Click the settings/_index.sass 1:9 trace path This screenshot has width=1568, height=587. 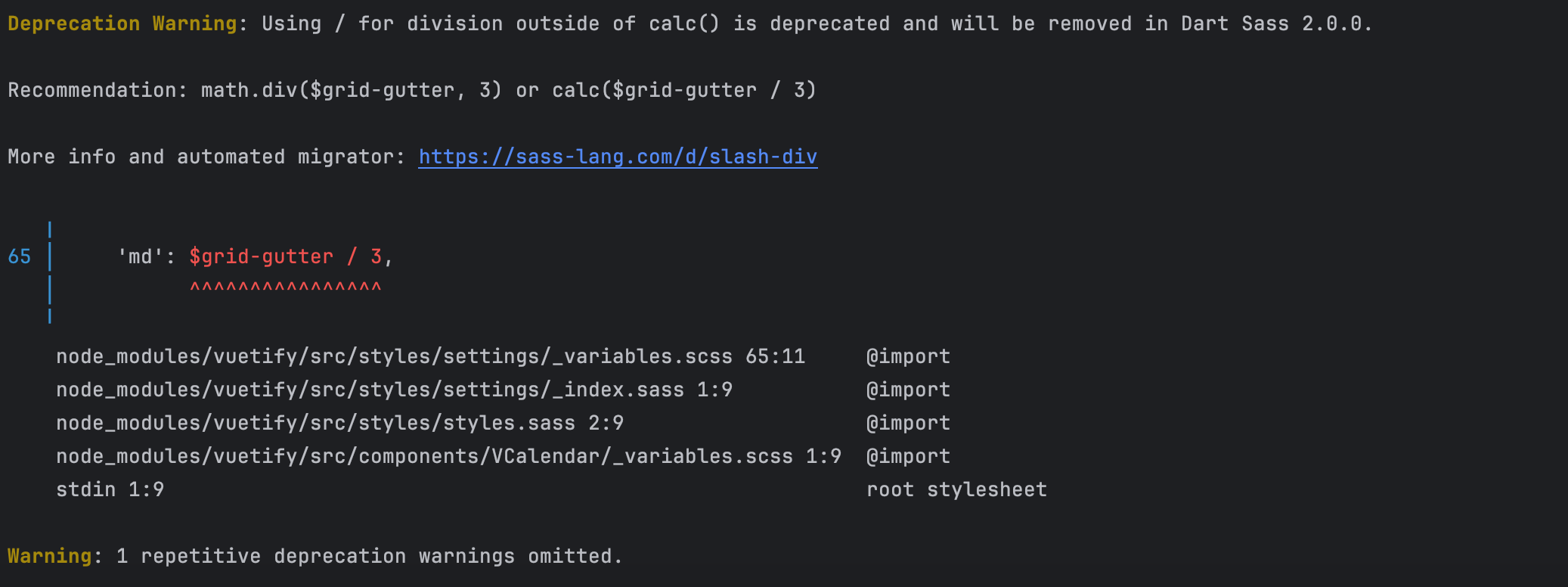394,390
